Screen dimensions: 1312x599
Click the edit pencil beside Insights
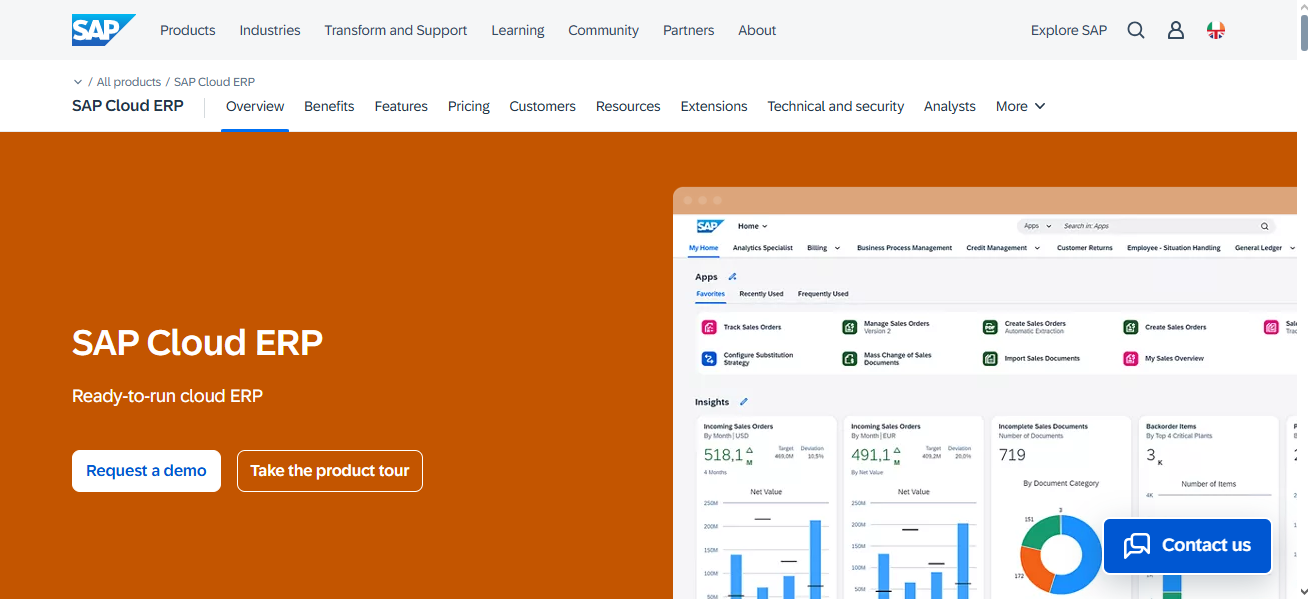(x=743, y=401)
